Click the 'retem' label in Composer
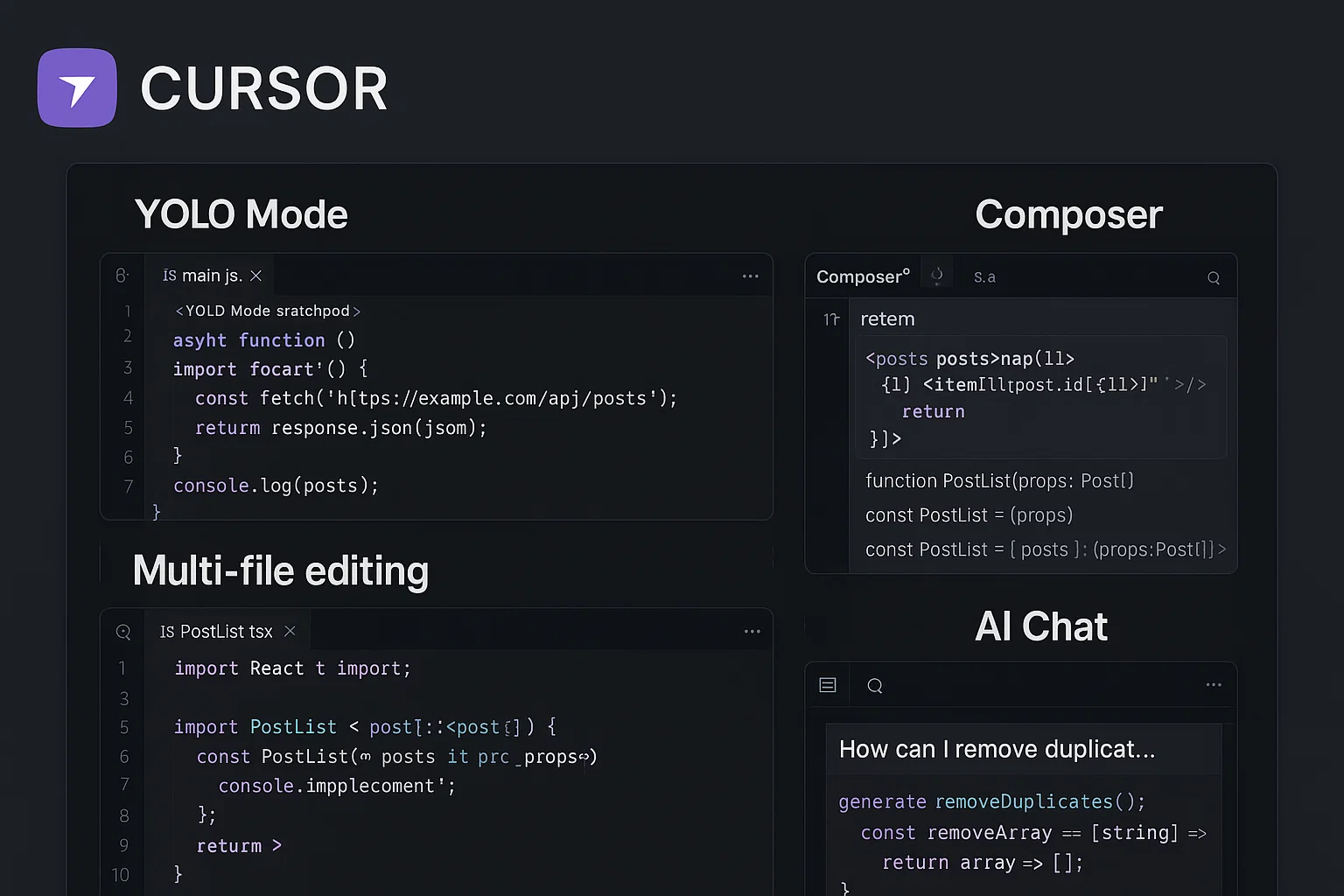This screenshot has width=1344, height=896. pos(887,319)
